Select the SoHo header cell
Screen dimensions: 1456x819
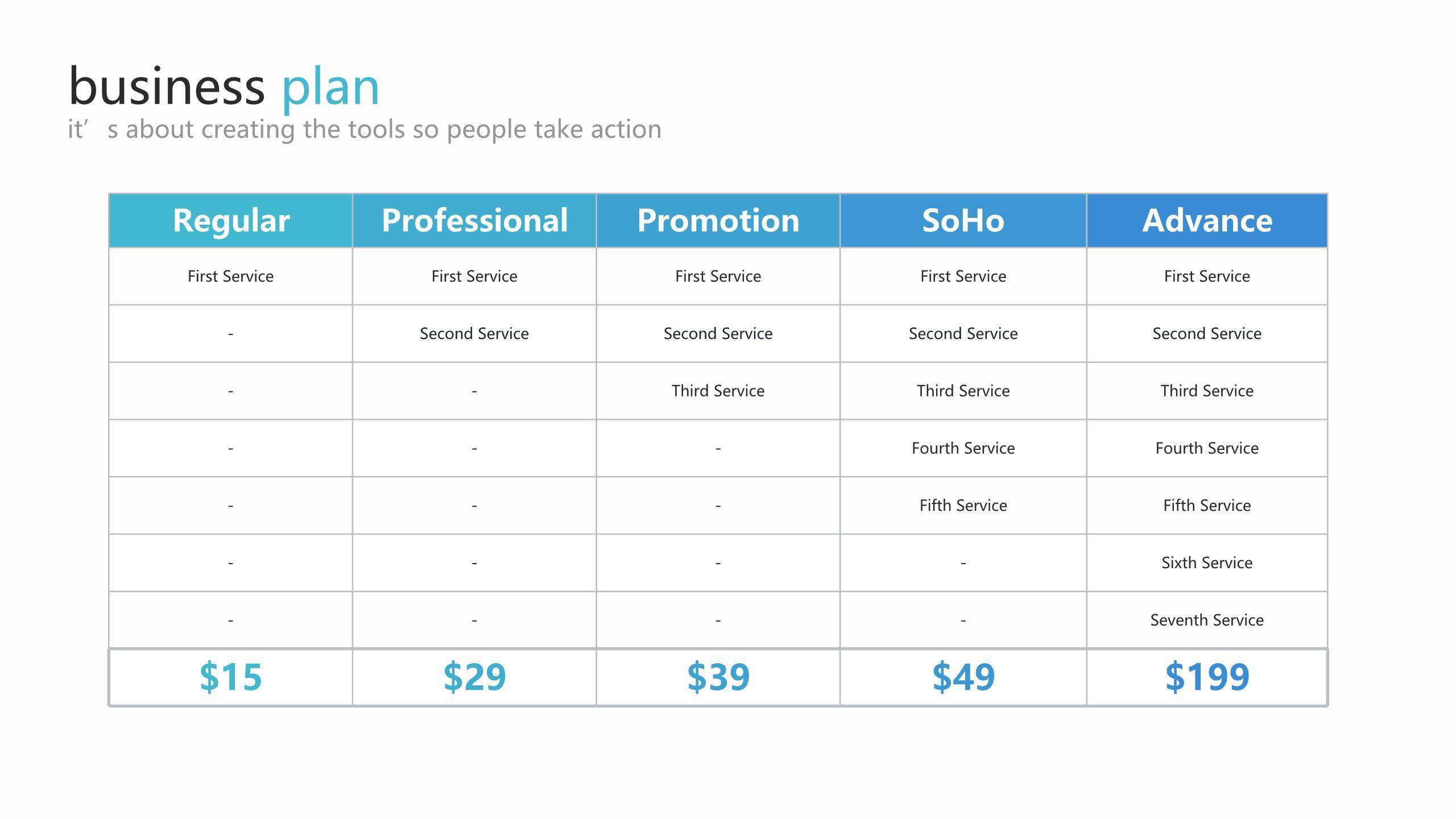963,221
